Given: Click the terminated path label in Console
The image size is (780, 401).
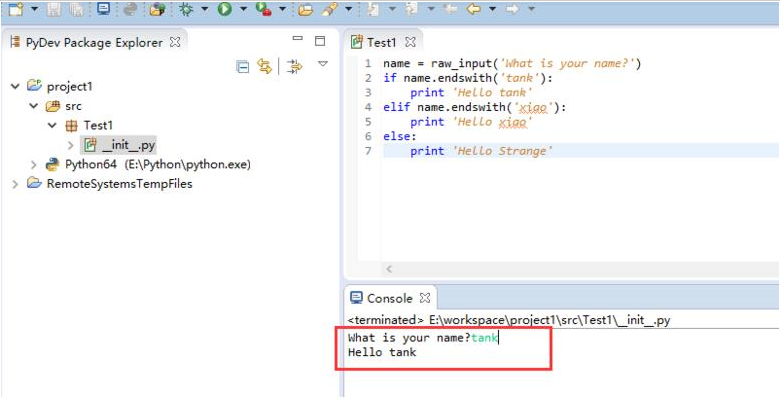Looking at the screenshot, I should 509,320.
